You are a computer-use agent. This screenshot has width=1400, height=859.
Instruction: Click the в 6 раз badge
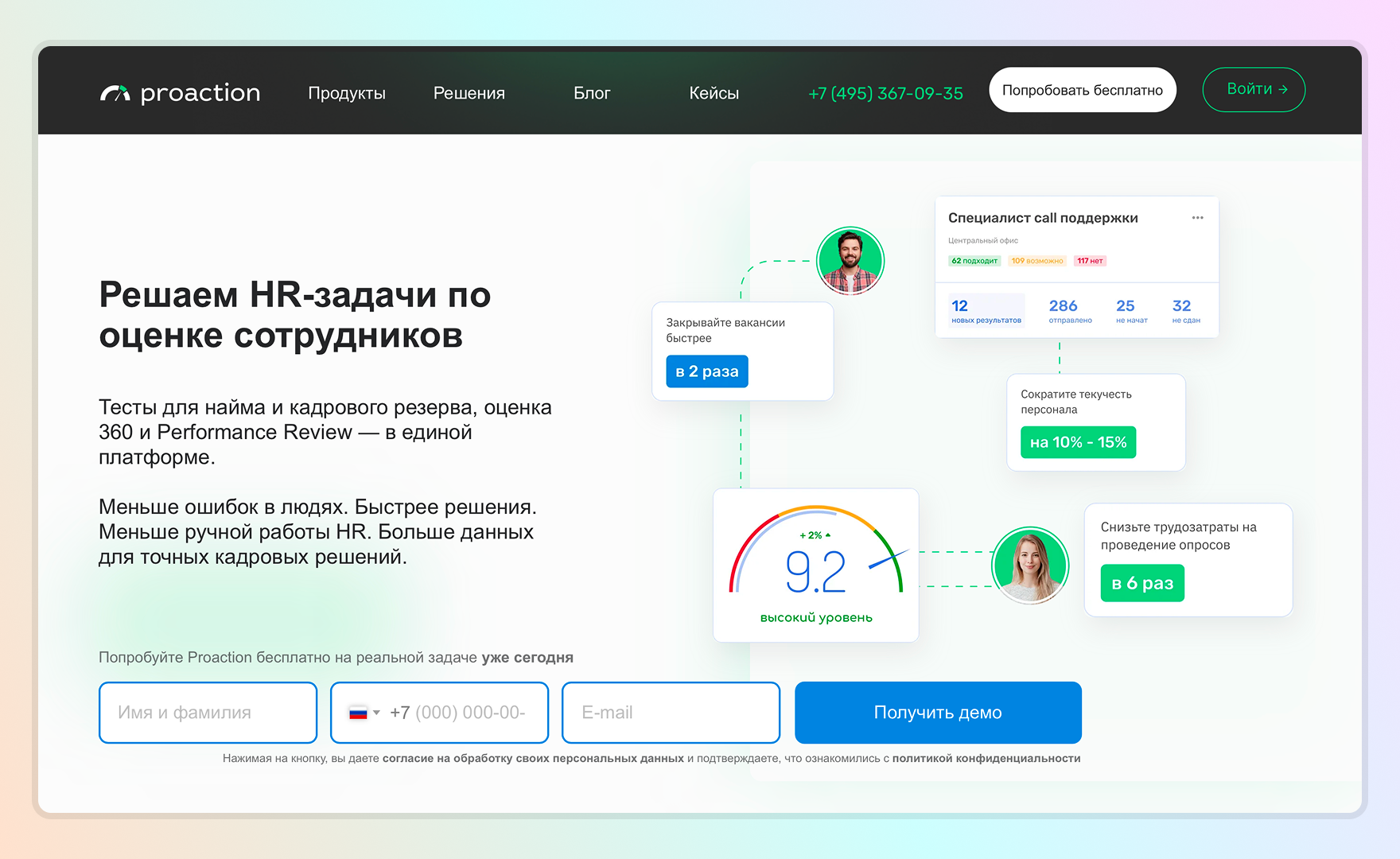point(1142,583)
